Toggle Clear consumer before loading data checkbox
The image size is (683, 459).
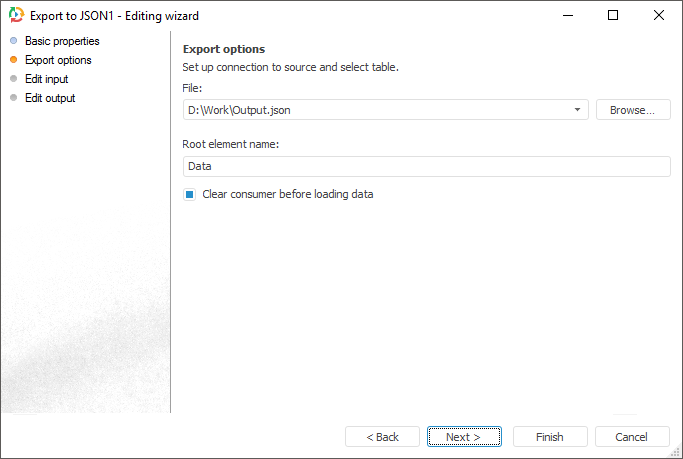pyautogui.click(x=189, y=194)
